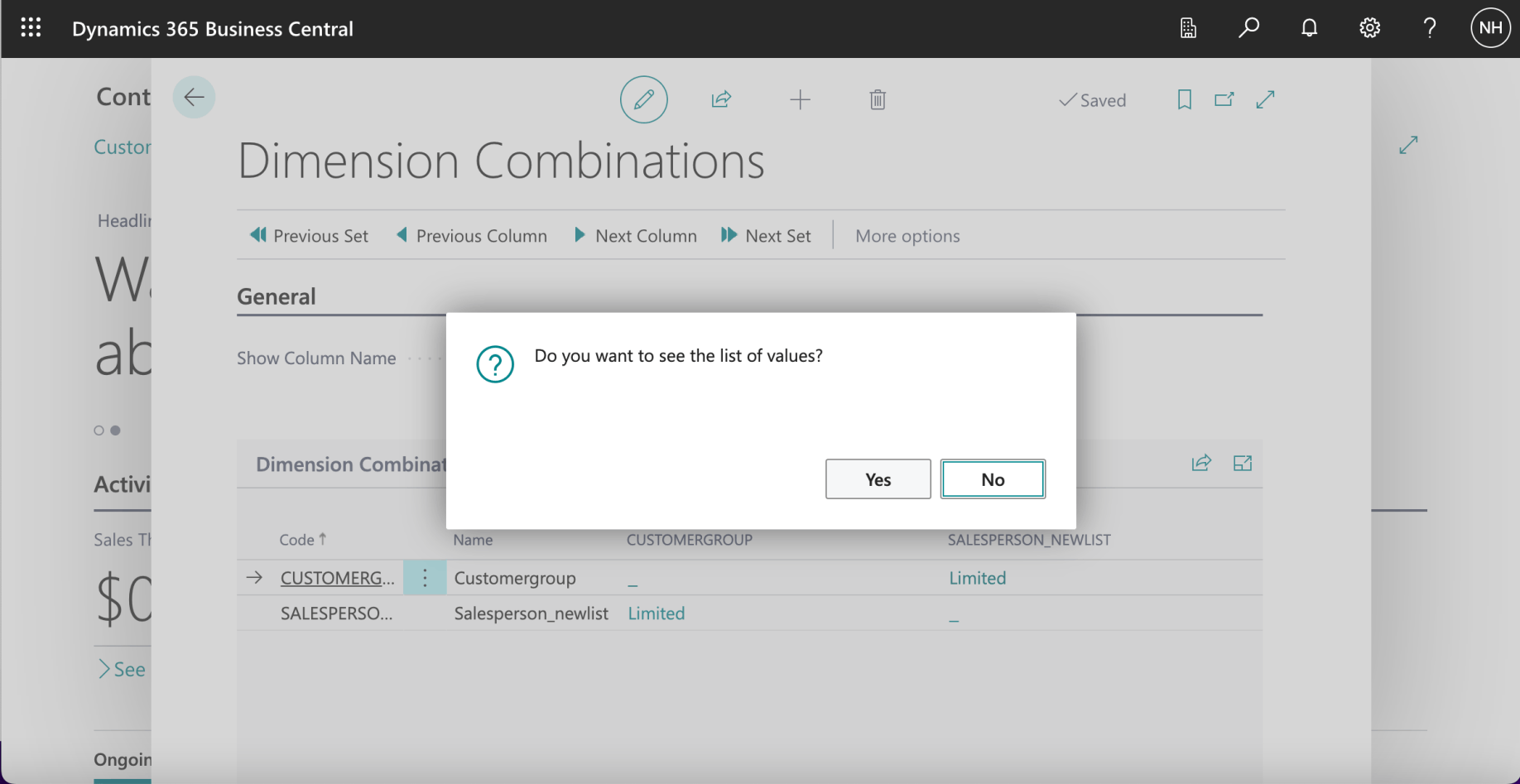
Task: Open the app launcher waffle menu
Action: [x=31, y=28]
